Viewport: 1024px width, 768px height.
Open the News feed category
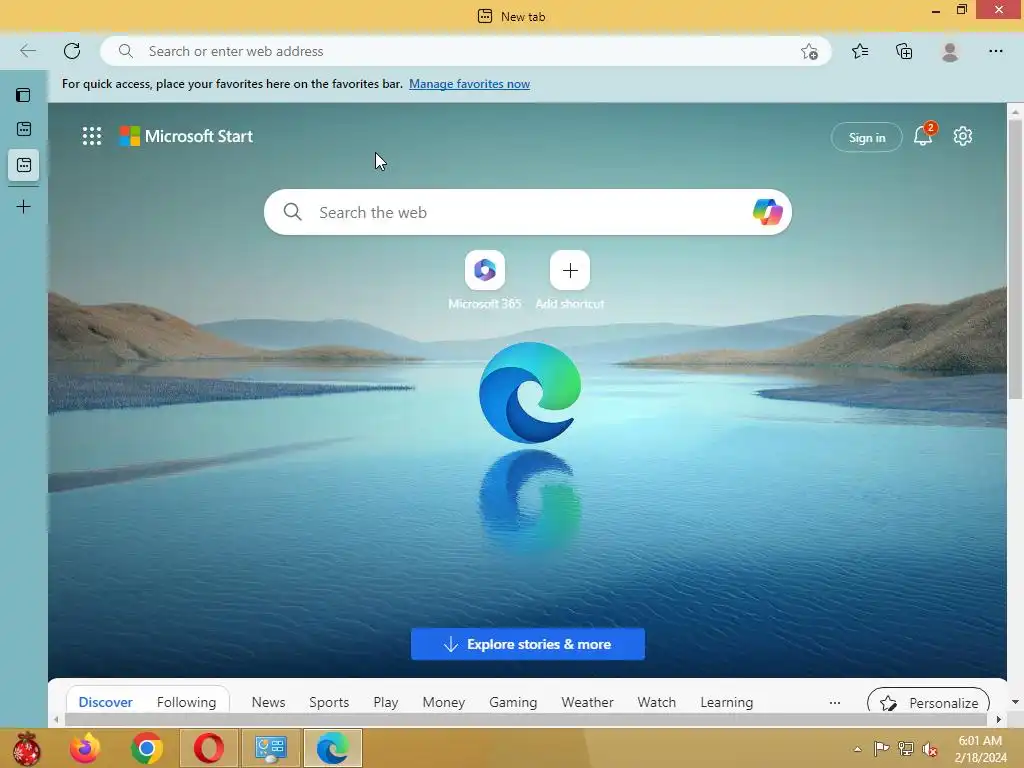[268, 702]
